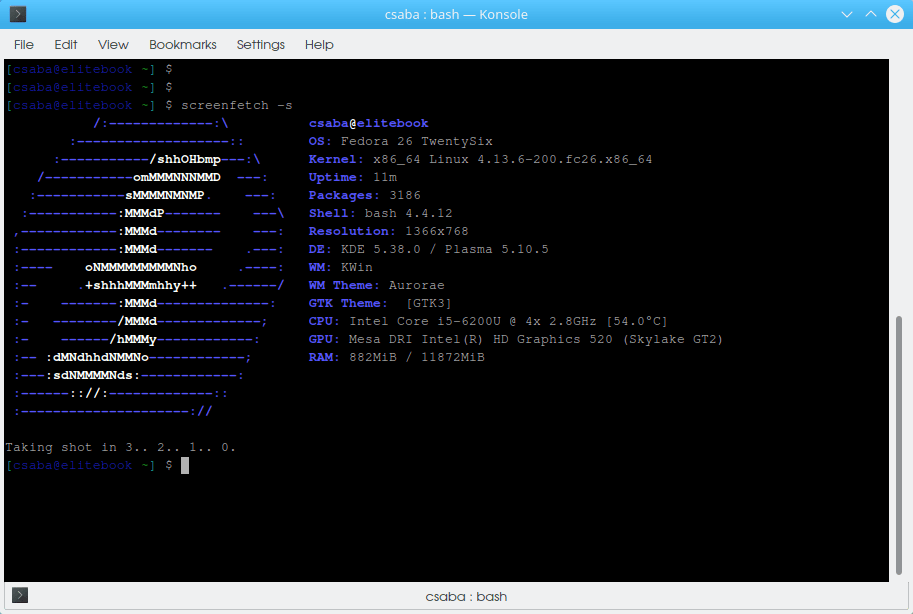Click the Shell value 'bash 4.4.12'
913x614 pixels.
click(x=408, y=213)
